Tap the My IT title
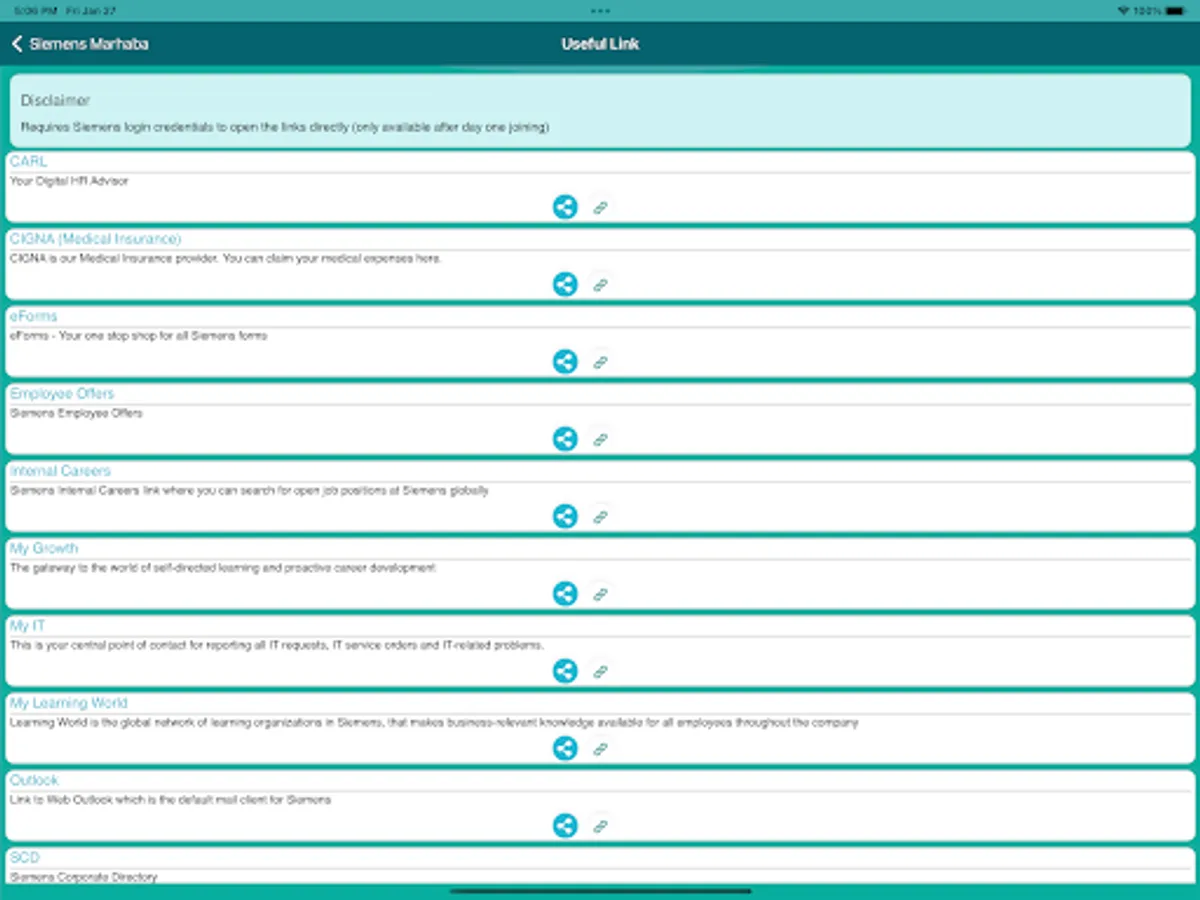Screen dimensions: 1200x900 28,625
